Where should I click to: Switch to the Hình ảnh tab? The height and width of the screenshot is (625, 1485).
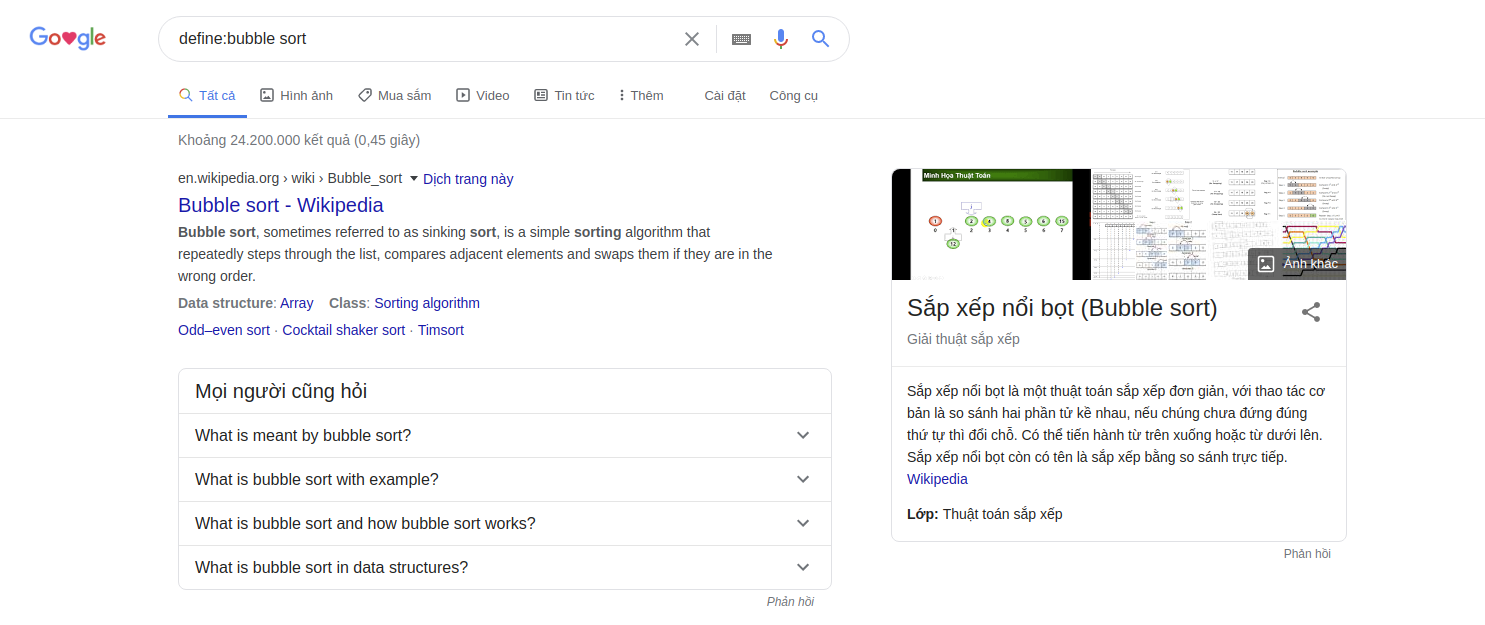point(296,96)
